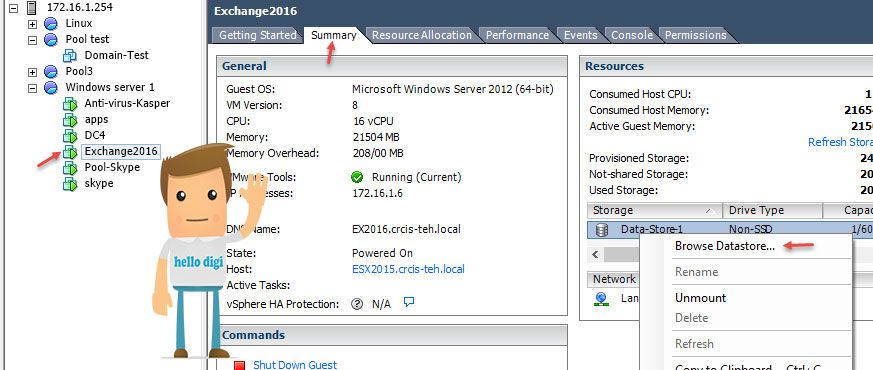Select Exchange2016 in the inventory tree

point(121,151)
